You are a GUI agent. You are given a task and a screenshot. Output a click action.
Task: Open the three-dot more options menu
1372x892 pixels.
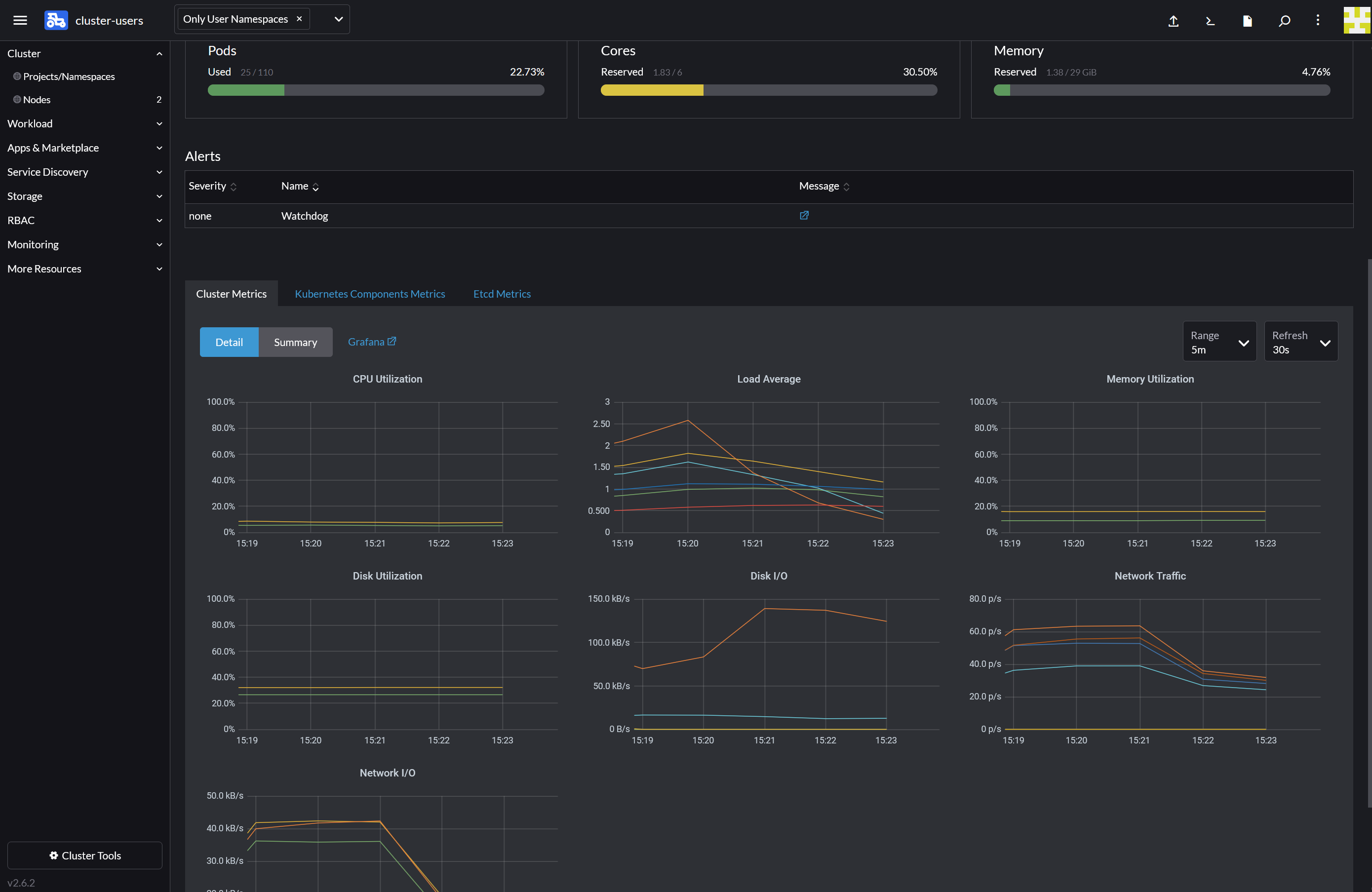pyautogui.click(x=1317, y=20)
